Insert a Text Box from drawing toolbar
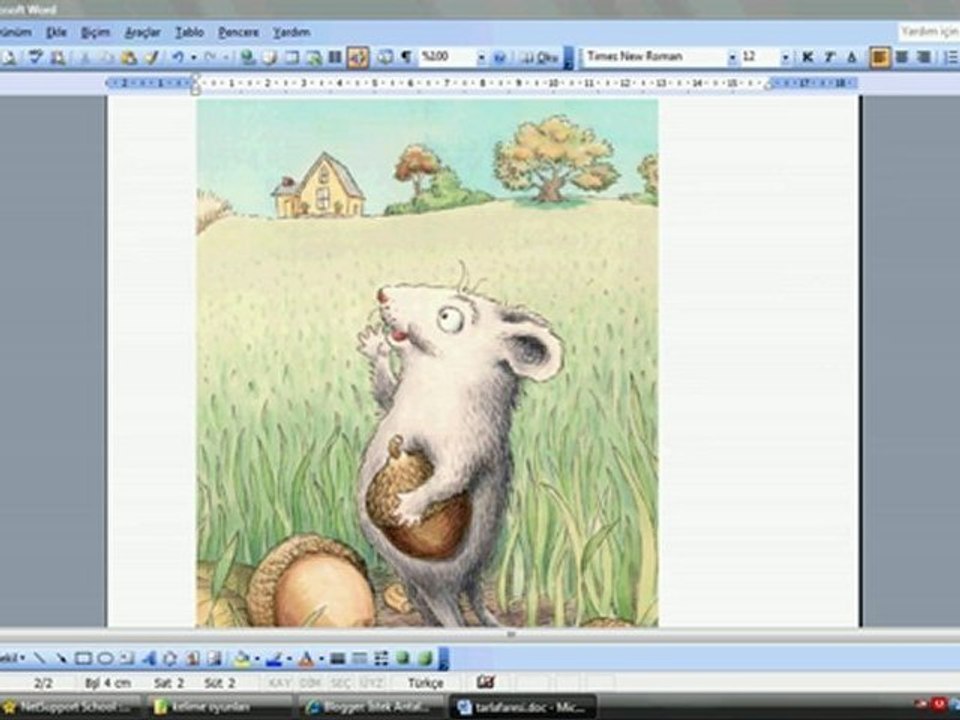Screen dimensions: 960x720 tap(127, 659)
